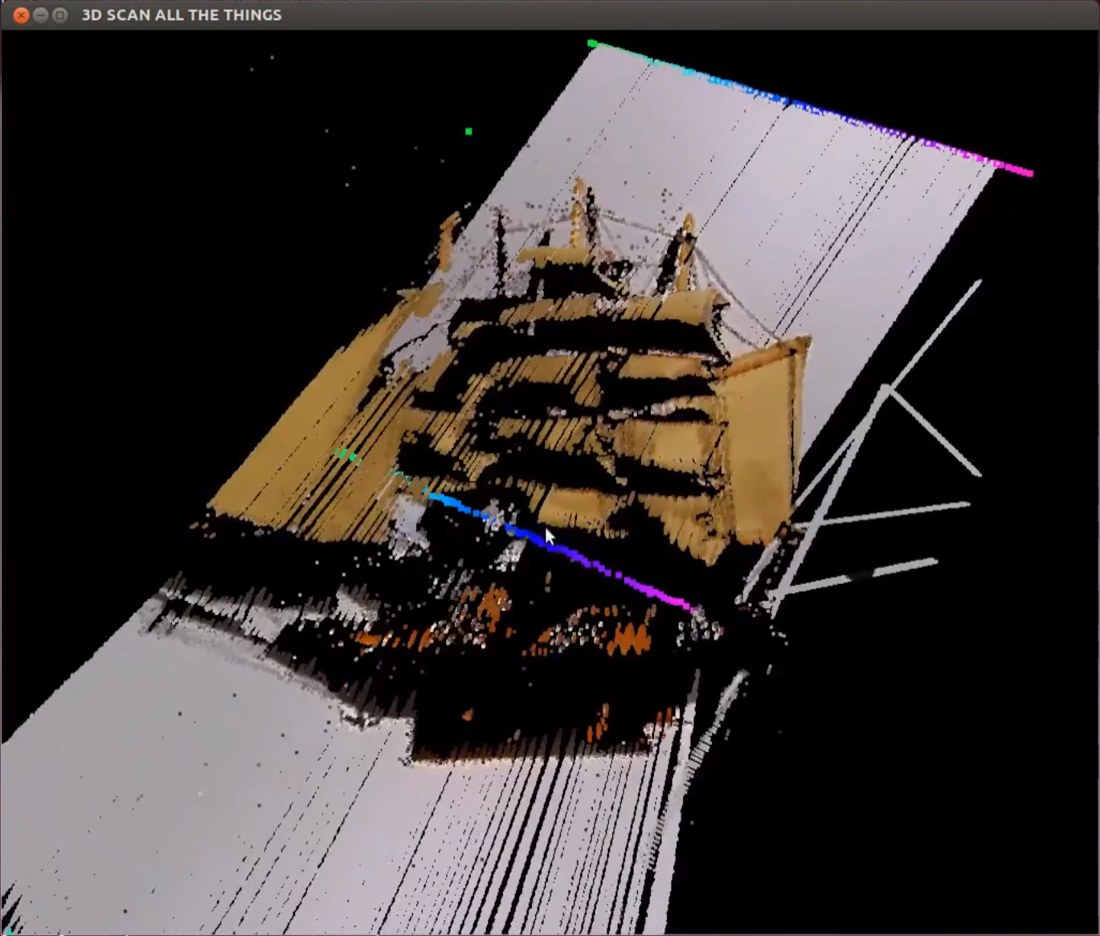Maximize the 3D scan window
Viewport: 1100px width, 936px height.
(60, 15)
